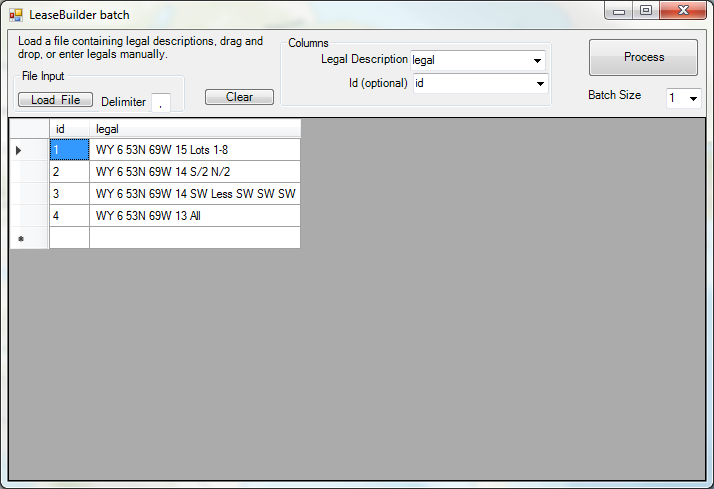Click the row header of row with id 3

[x=29, y=194]
